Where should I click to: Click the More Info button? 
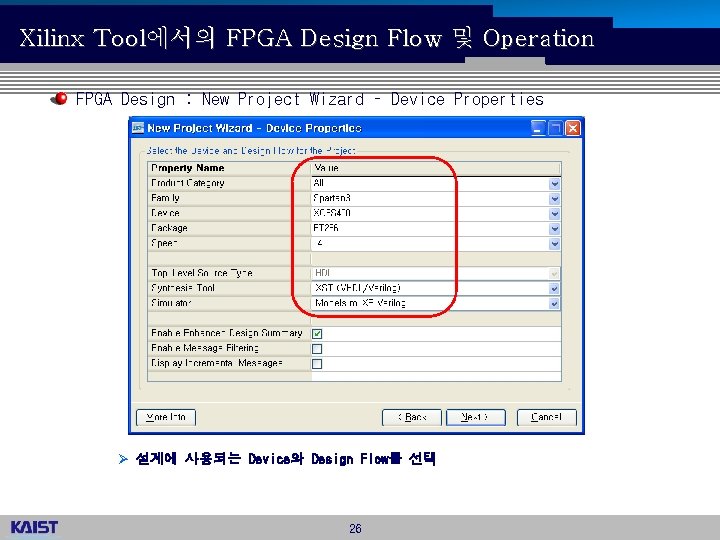tap(166, 417)
